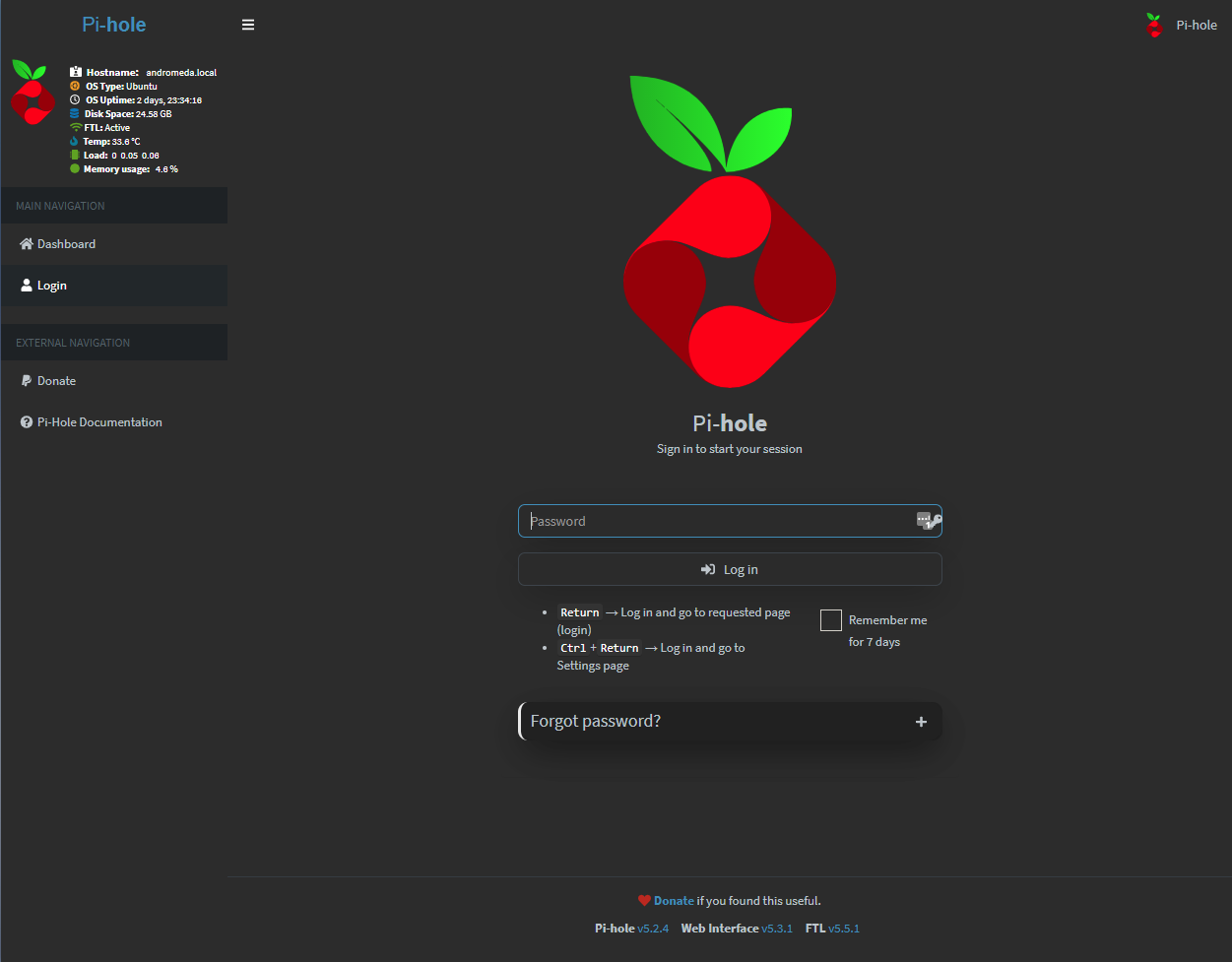The width and height of the screenshot is (1232, 962).
Task: Follow the footer Donate link
Action: click(x=674, y=900)
